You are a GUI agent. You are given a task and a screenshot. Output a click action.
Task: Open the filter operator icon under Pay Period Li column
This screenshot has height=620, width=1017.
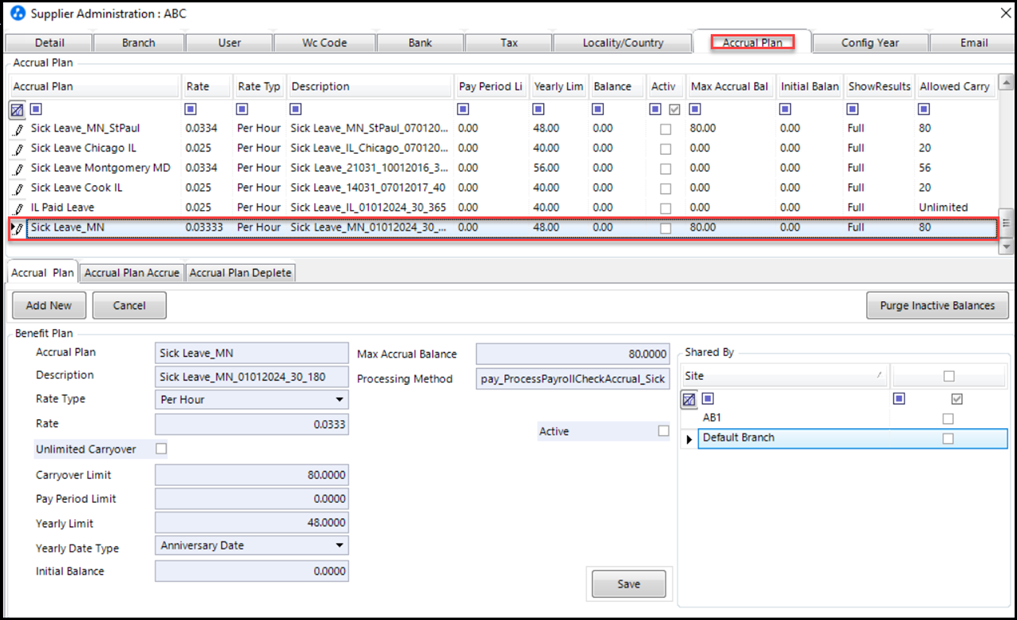(463, 109)
